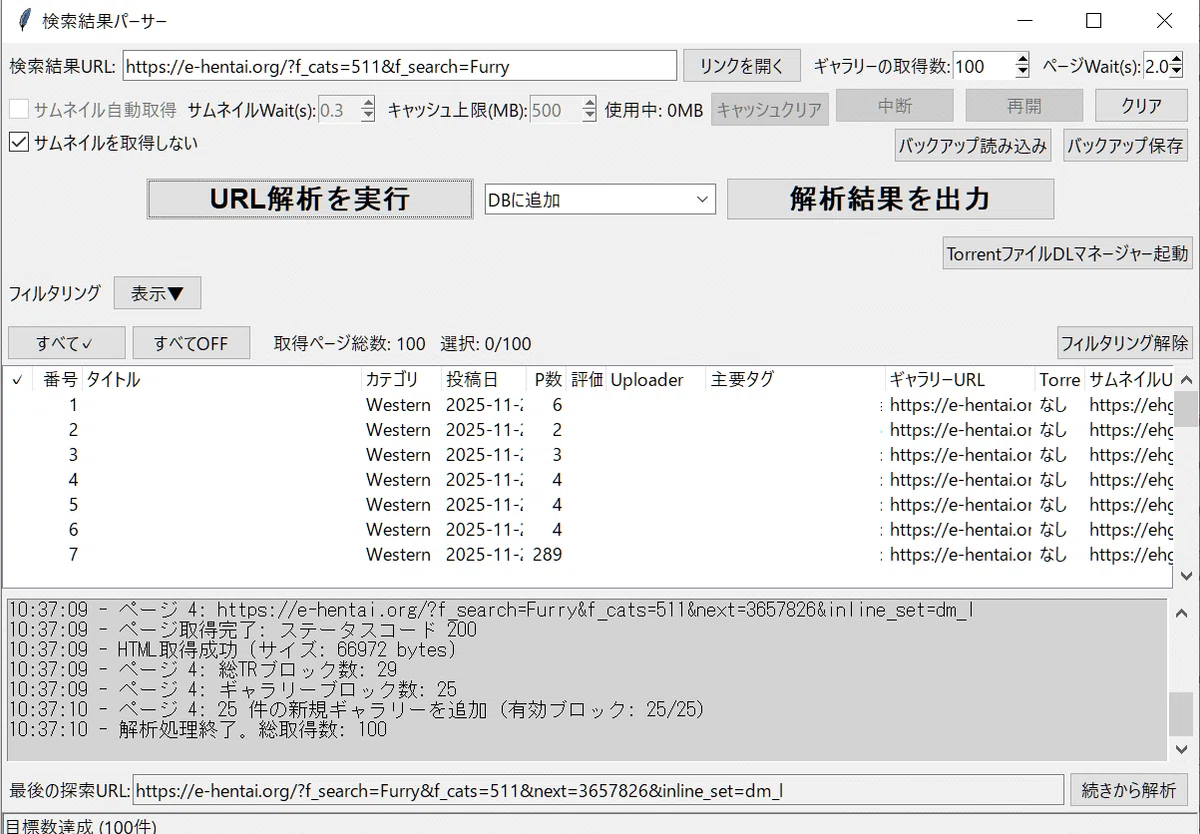Select all with すべて✓ button
Screen dimensions: 1200x834
66,343
